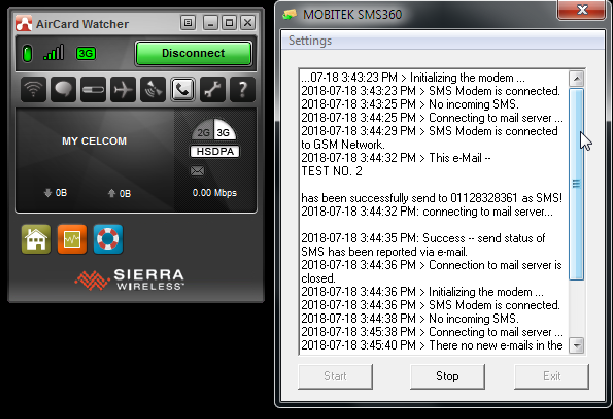This screenshot has width=613, height=419.
Task: Open the GPS satellite icon
Action: 153,90
